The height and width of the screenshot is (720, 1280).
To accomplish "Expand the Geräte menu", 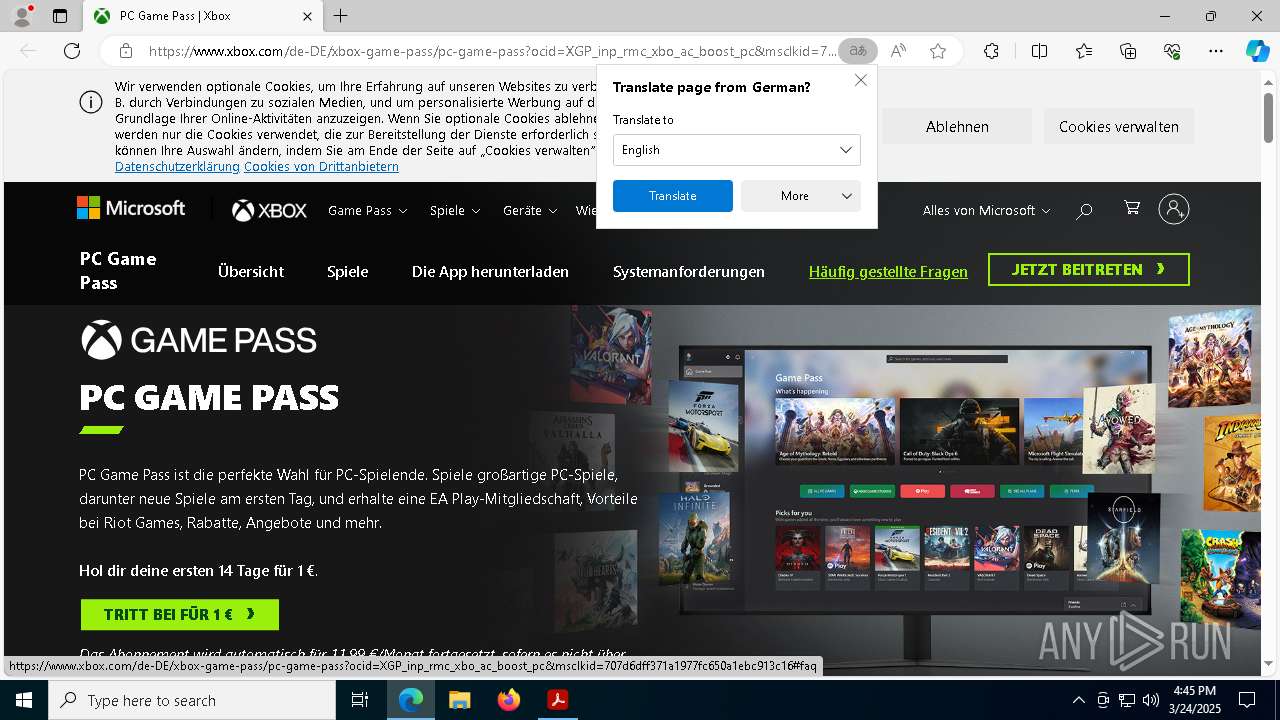I will point(531,210).
